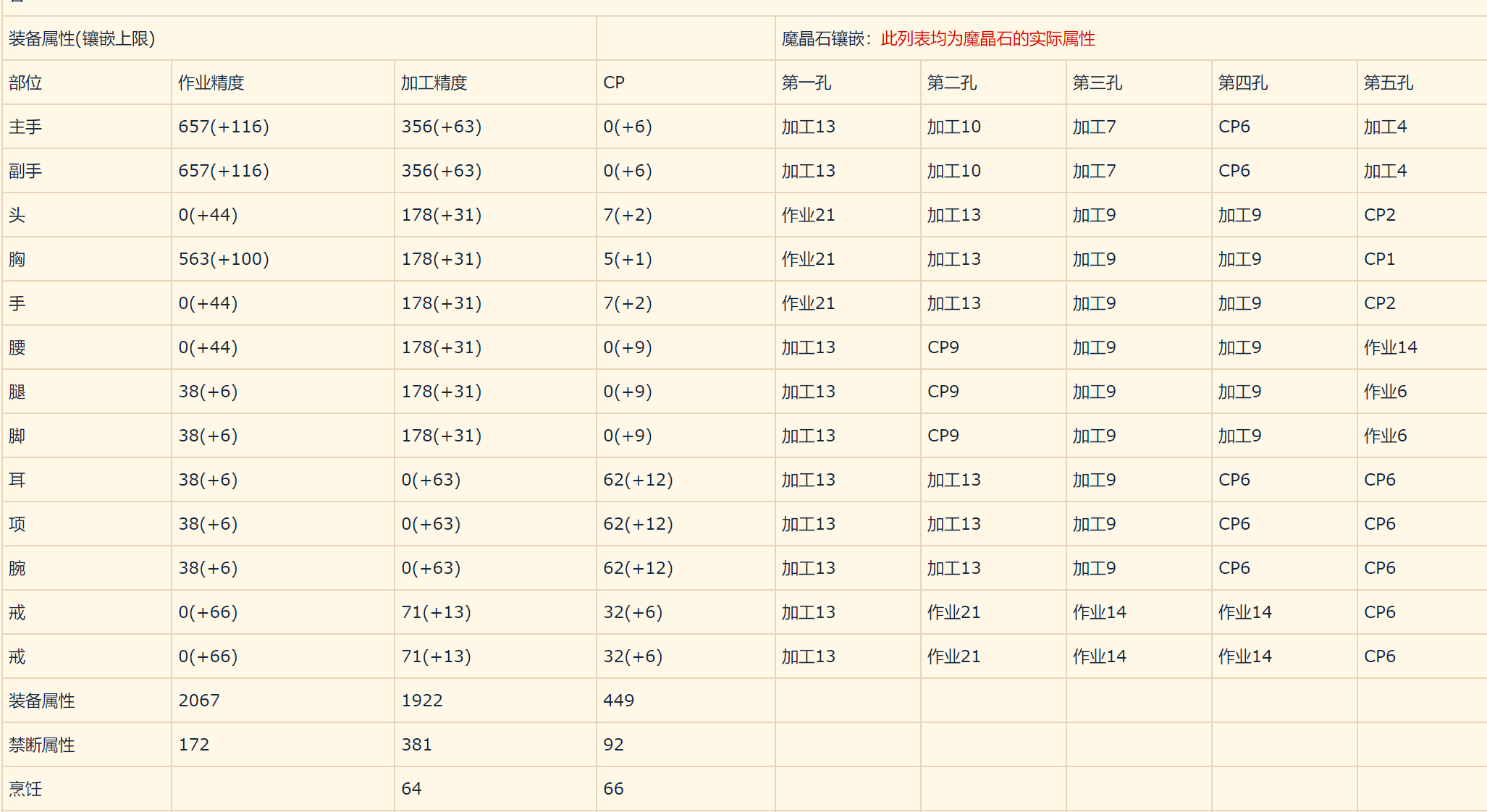Select the 头 row label

tap(17, 215)
